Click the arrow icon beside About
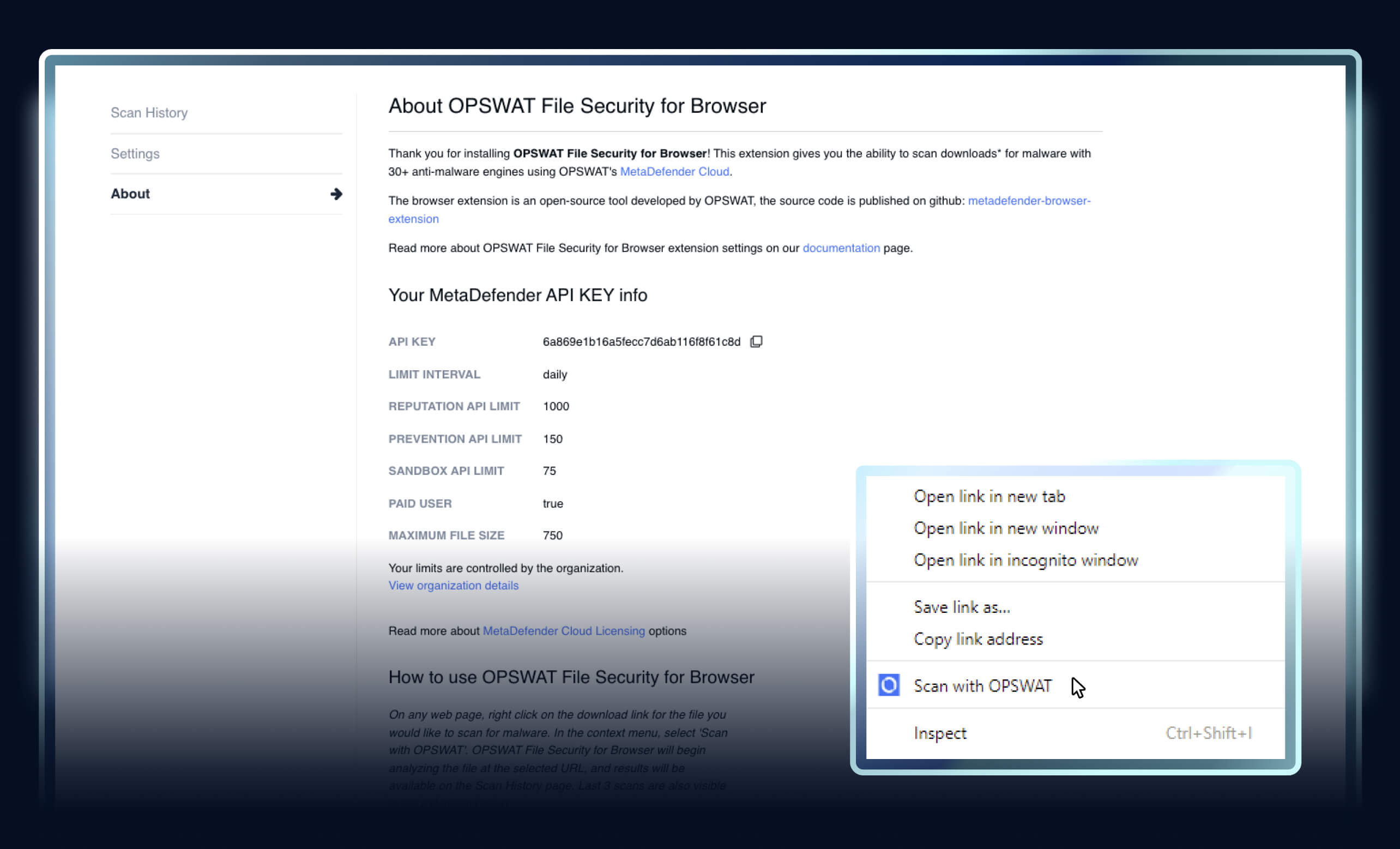 point(336,194)
